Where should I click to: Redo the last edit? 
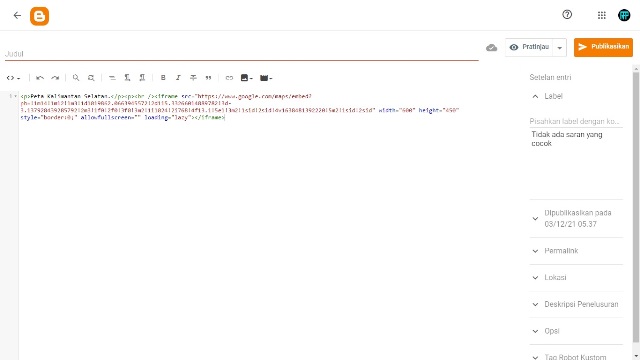pyautogui.click(x=55, y=78)
